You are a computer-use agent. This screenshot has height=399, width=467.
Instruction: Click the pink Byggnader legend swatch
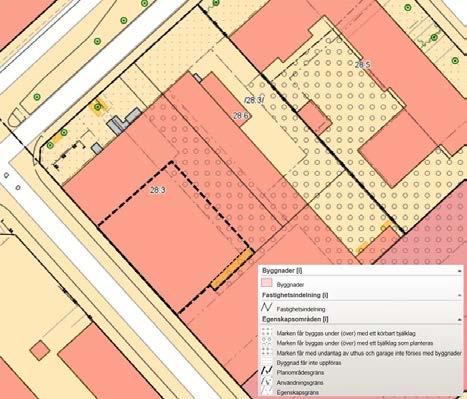click(267, 283)
